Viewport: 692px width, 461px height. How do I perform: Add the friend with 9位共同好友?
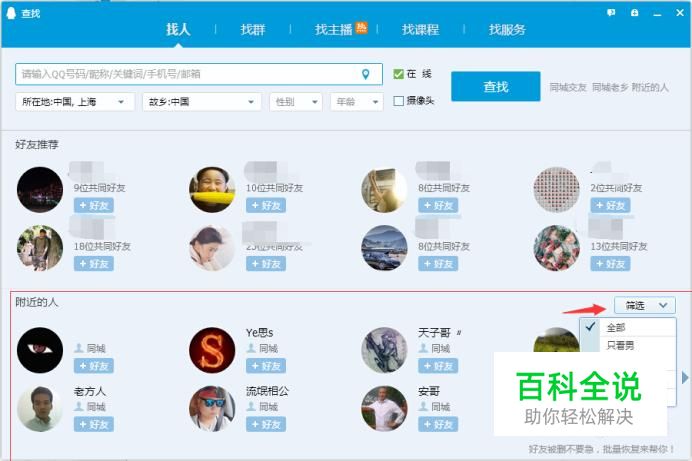click(94, 206)
